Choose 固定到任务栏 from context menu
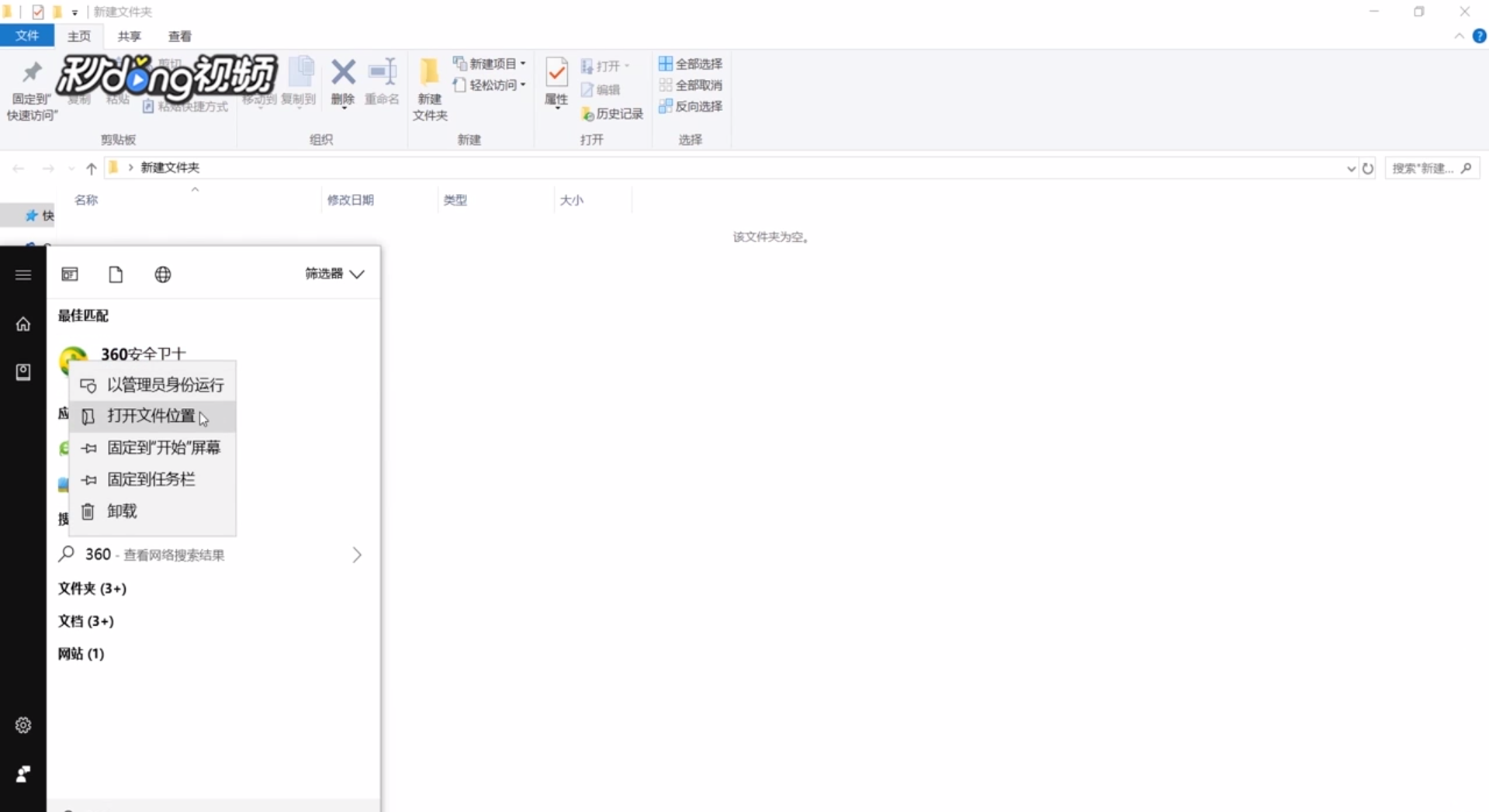Screen dimensions: 1489x812 (x=153, y=479)
